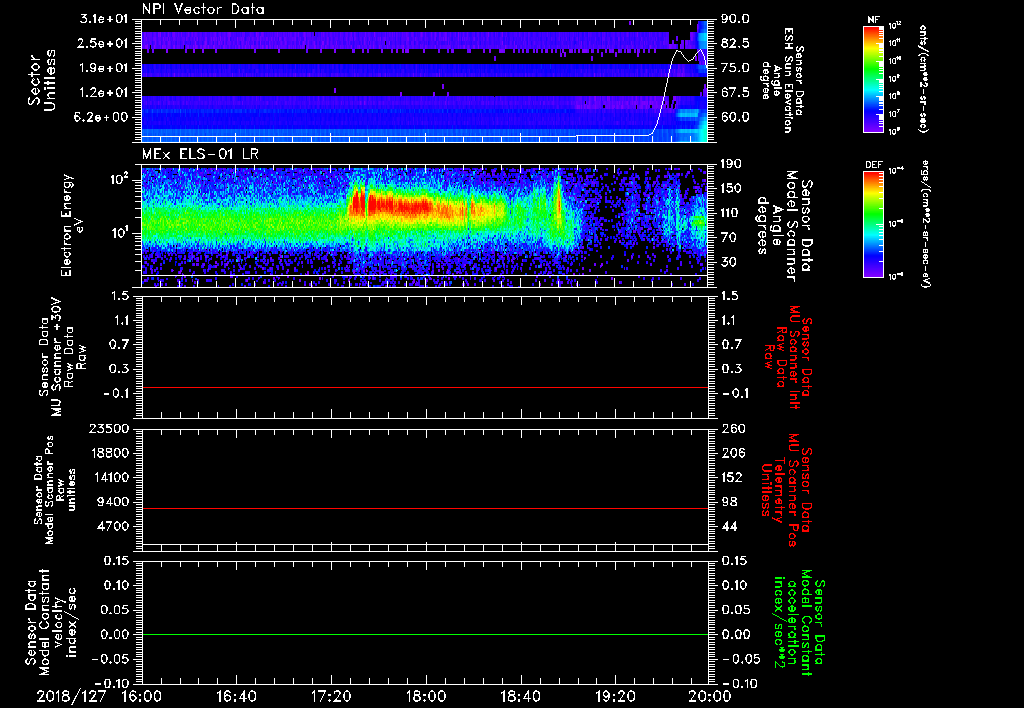Click the 16:00 time axis label

coord(142,696)
